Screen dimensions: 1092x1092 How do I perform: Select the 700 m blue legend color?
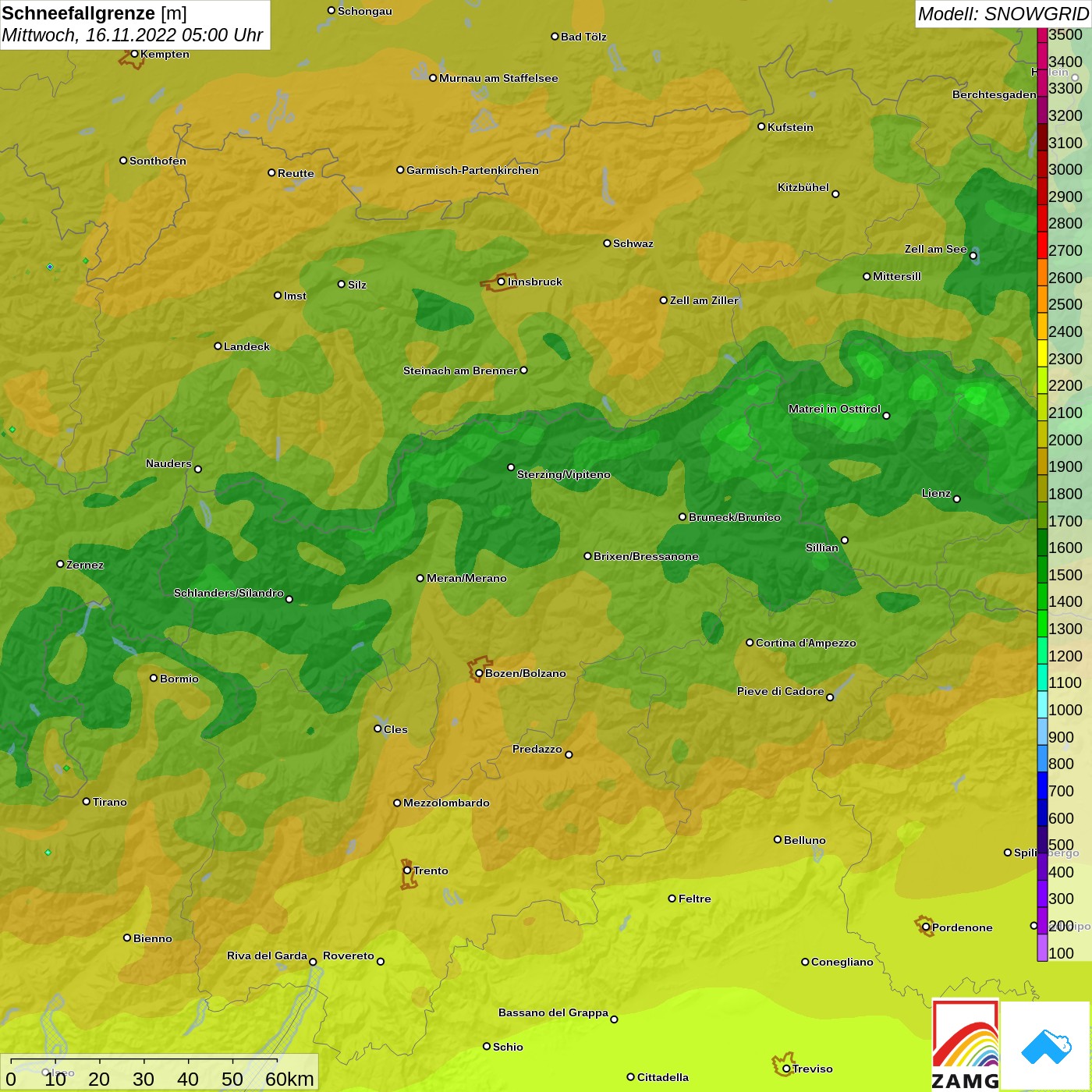(1042, 785)
